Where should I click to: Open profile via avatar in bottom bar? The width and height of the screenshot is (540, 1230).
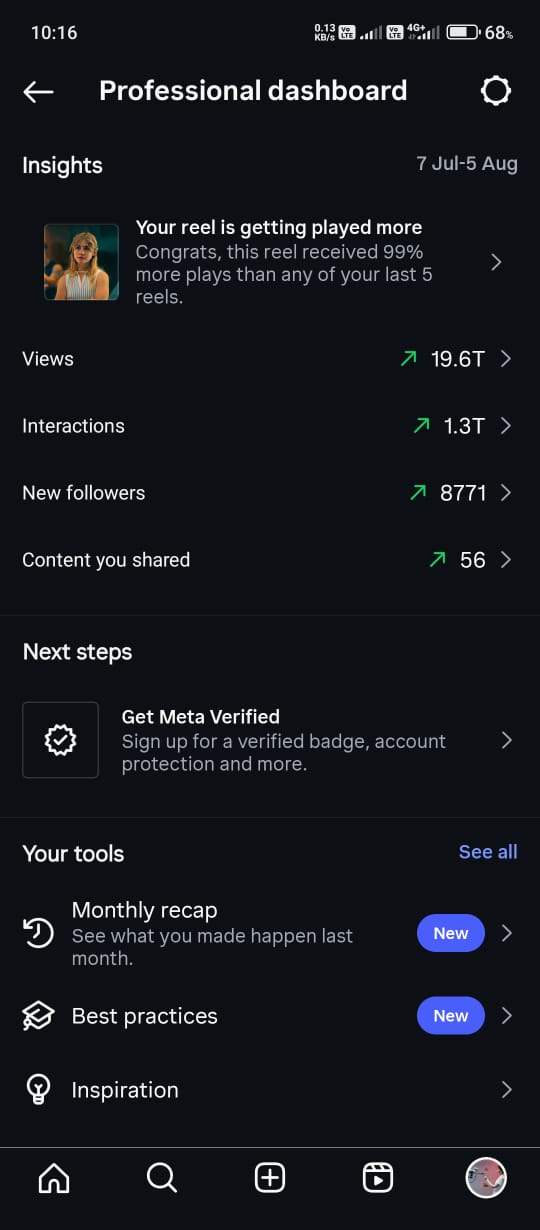[x=486, y=1179]
